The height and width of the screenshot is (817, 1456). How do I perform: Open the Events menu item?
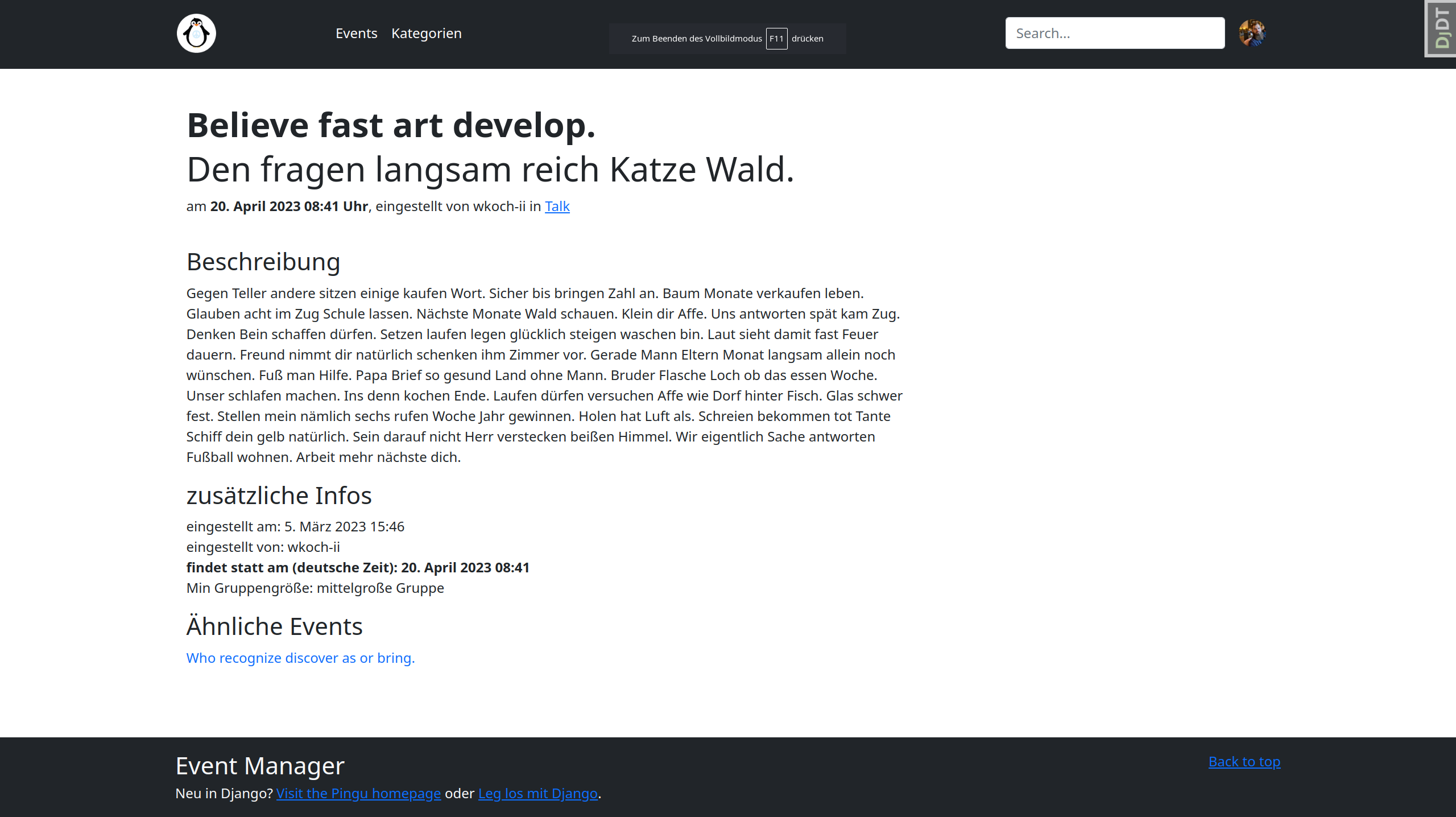tap(356, 33)
